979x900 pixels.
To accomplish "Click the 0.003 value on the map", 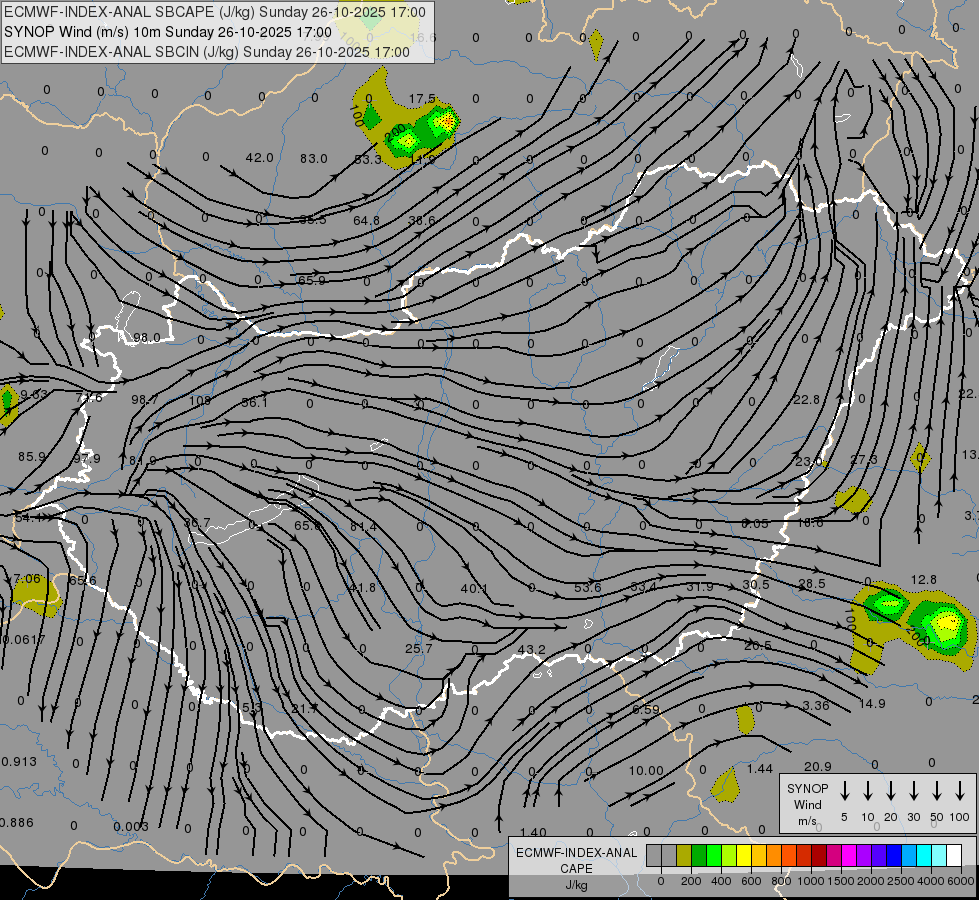I will 131,826.
